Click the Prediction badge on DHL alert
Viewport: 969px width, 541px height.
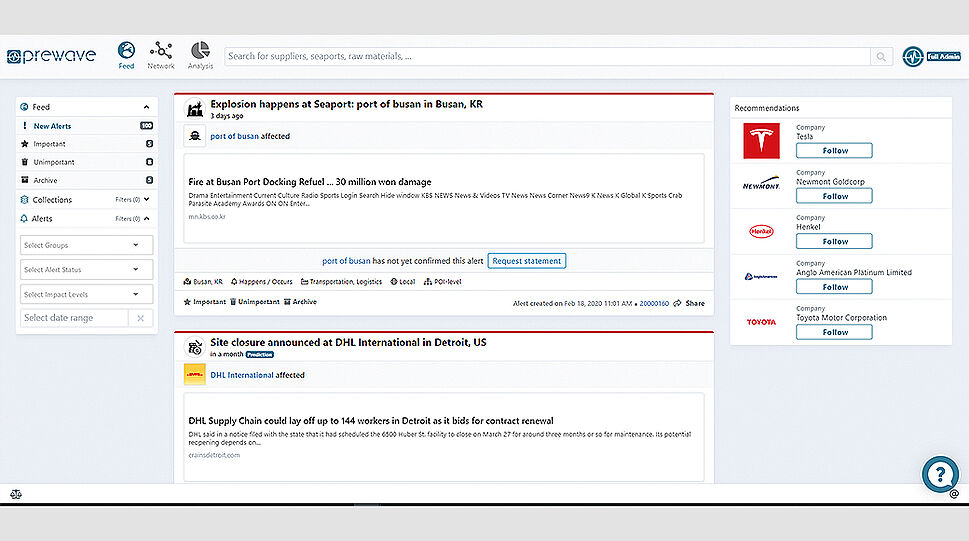tap(260, 354)
